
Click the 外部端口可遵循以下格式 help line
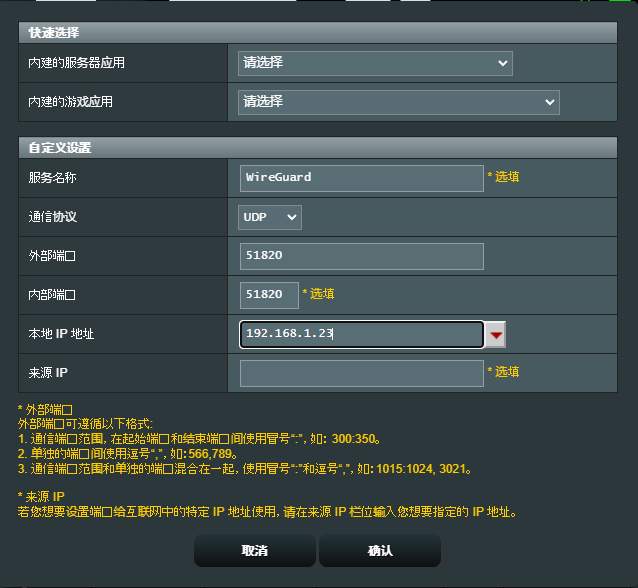pos(85,424)
